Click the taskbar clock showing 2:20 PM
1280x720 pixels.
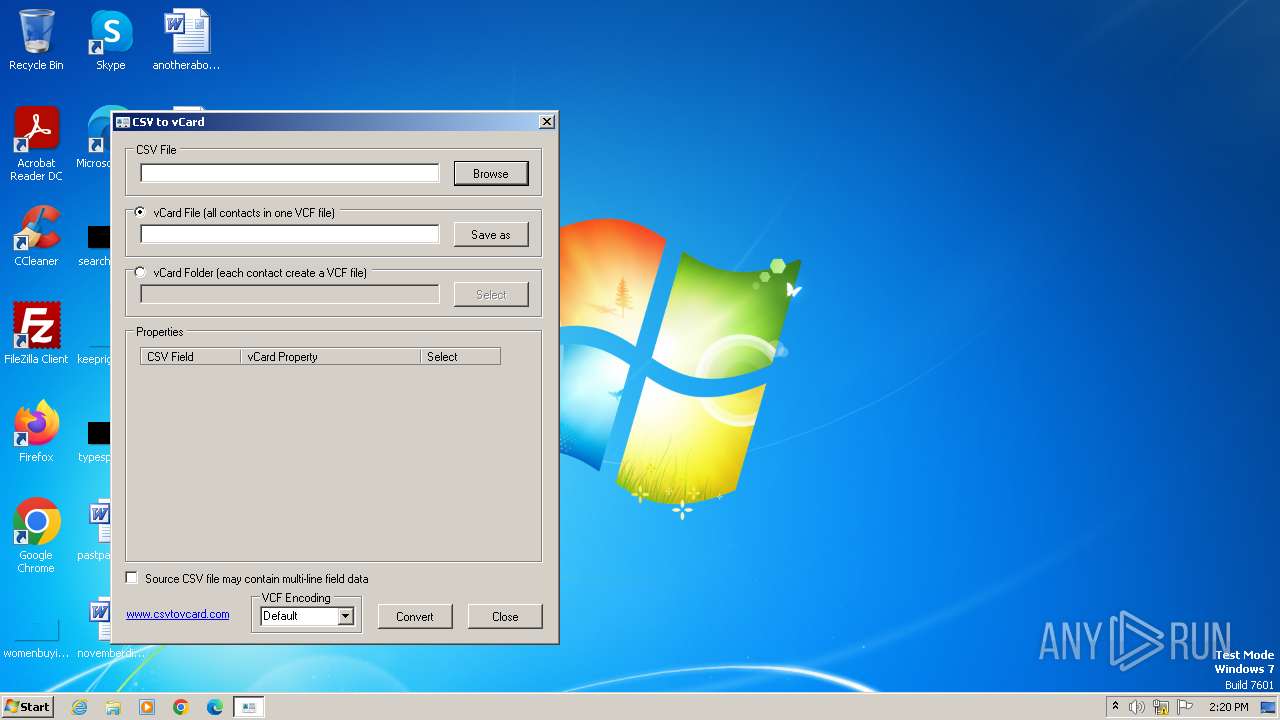(x=1228, y=707)
